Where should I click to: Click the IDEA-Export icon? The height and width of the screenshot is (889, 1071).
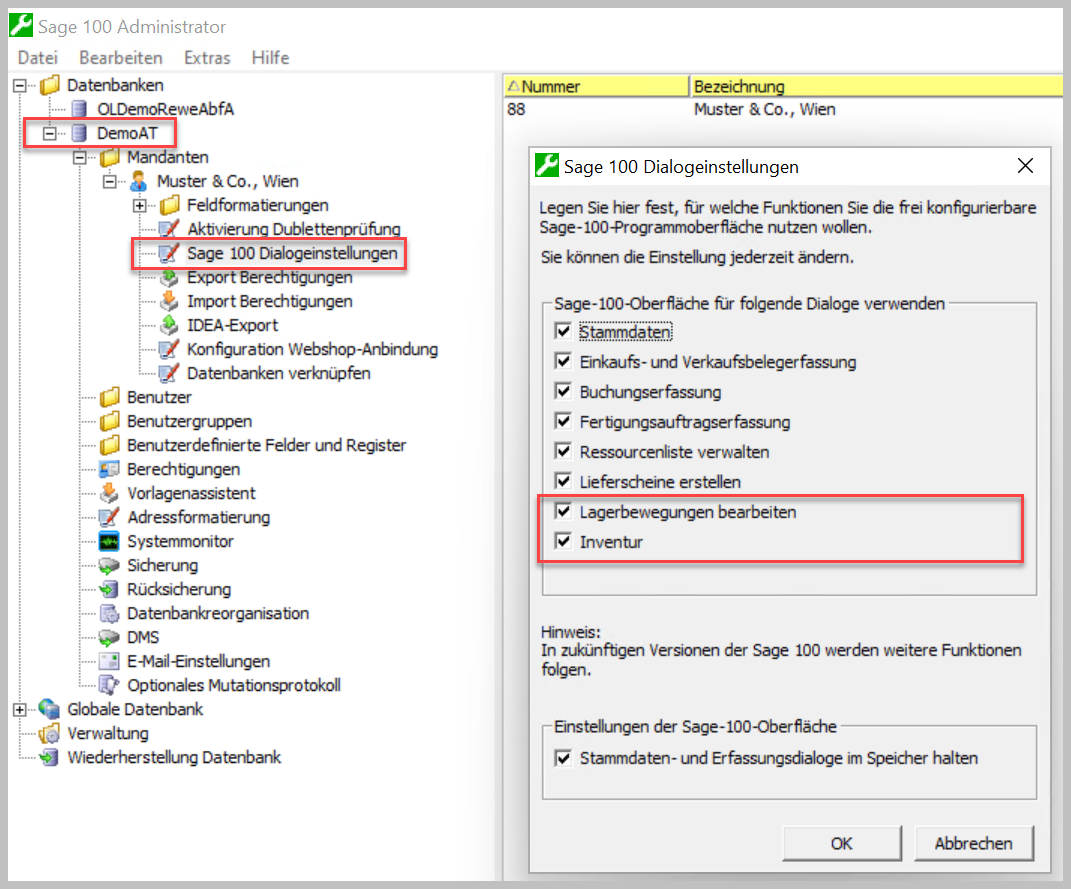(x=169, y=325)
